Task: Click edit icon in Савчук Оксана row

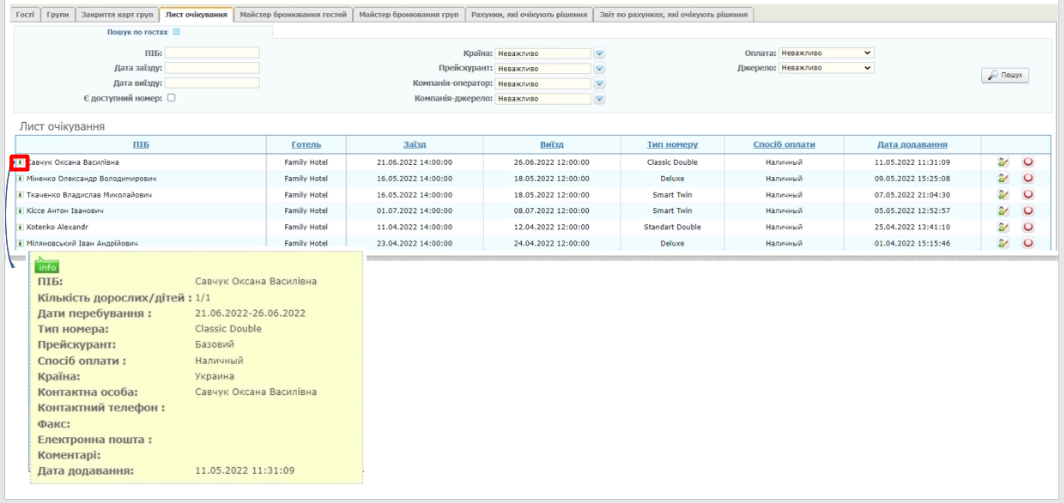Action: 1003,162
